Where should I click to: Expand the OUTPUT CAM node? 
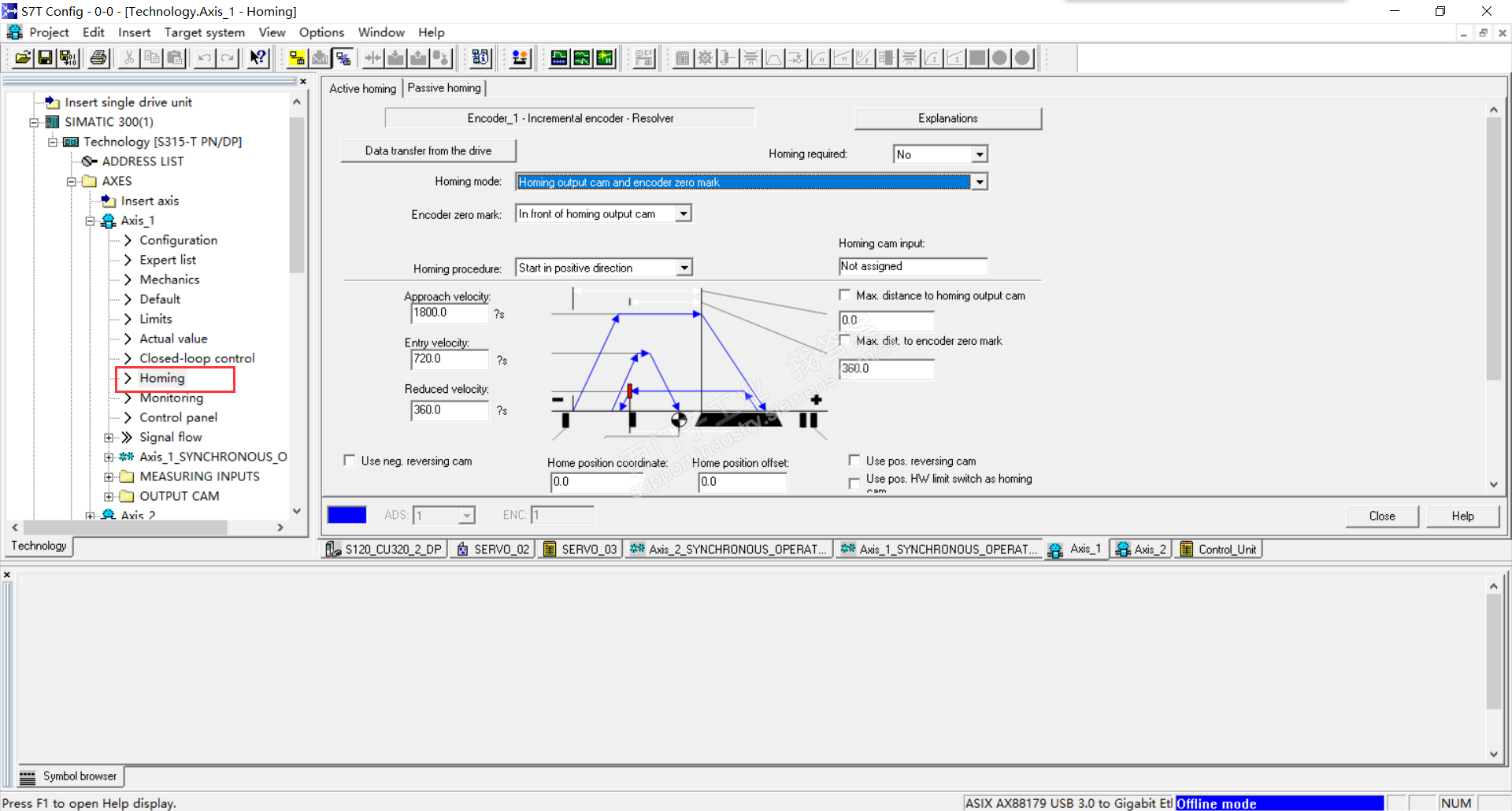pos(109,497)
